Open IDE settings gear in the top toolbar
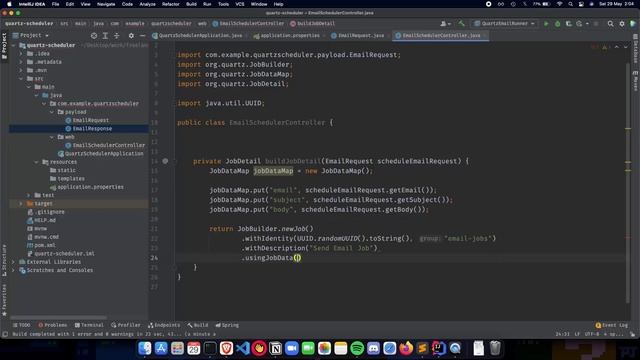Screen dimensions: 640x360 tap(622, 24)
